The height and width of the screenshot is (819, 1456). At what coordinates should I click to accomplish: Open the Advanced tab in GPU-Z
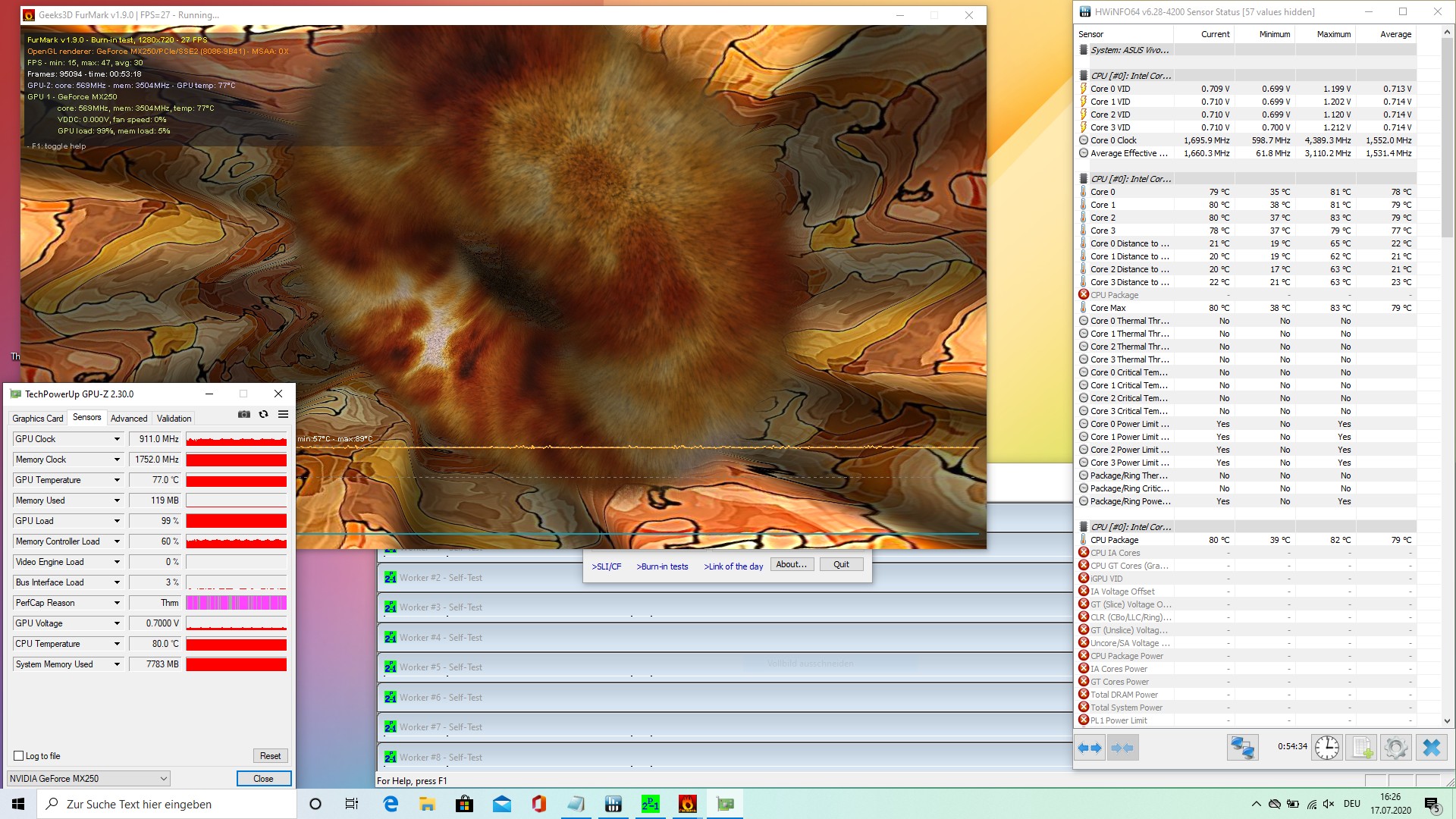[x=129, y=419]
